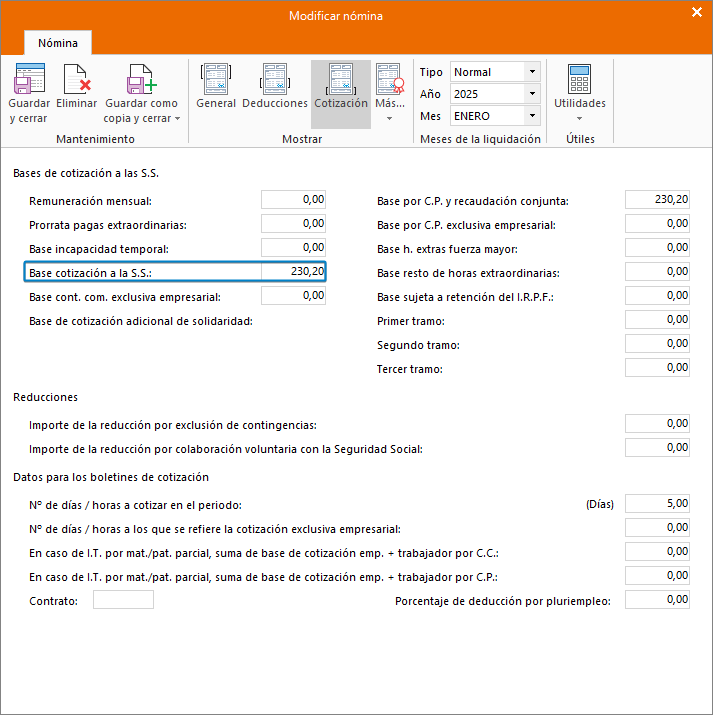The height and width of the screenshot is (715, 713).
Task: Click the Primer tramo value field
Action: coord(657,320)
